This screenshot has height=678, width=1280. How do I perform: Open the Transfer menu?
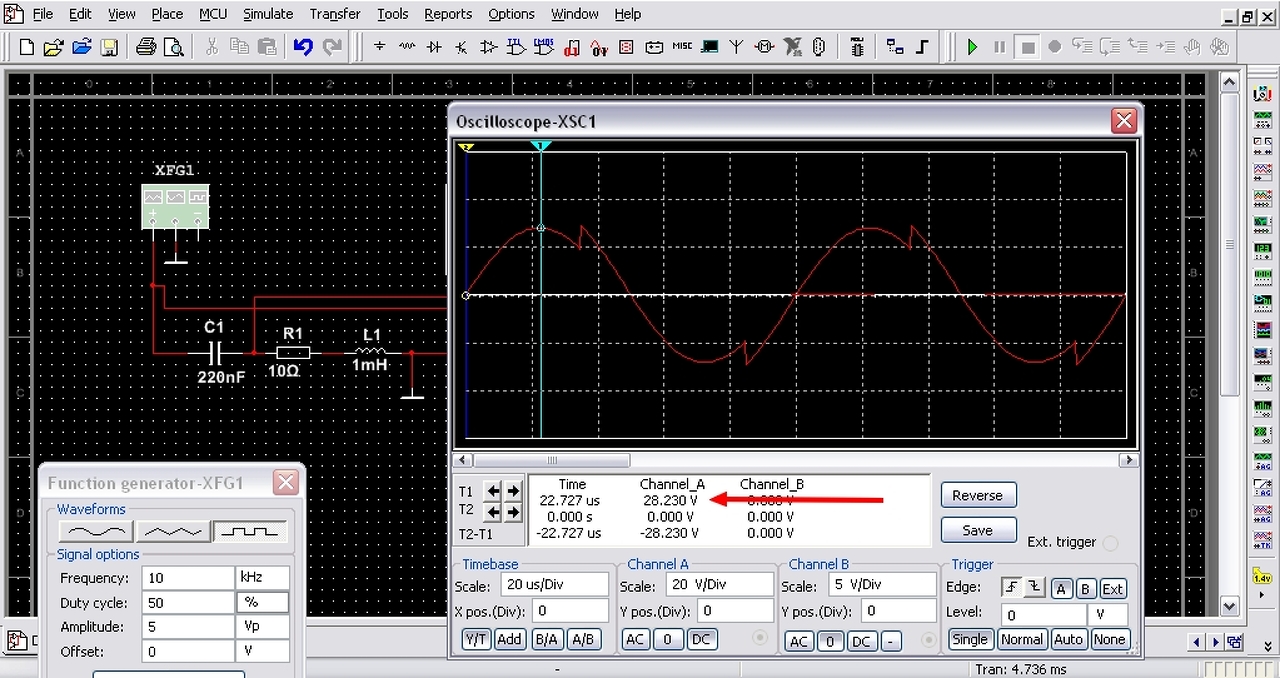tap(335, 14)
